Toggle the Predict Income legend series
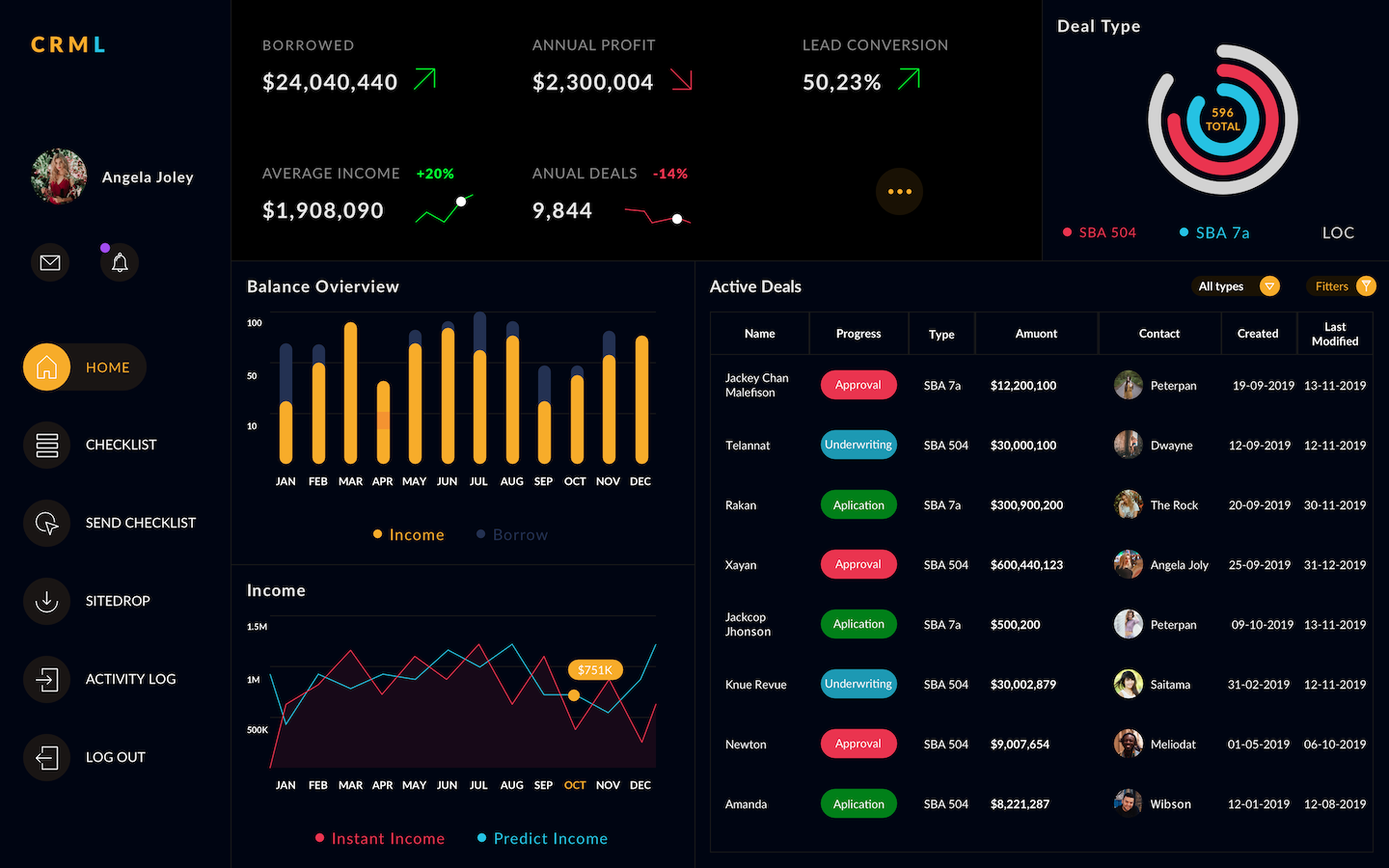The height and width of the screenshot is (868, 1389). [542, 839]
